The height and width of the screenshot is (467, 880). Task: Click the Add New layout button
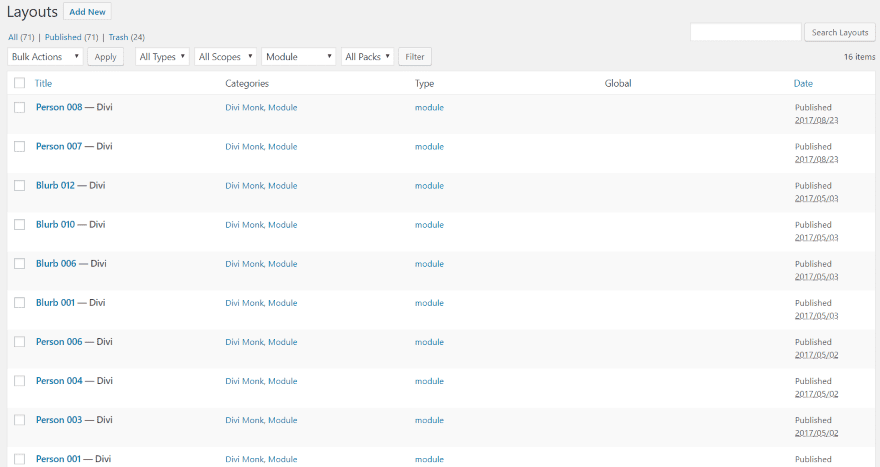click(87, 12)
